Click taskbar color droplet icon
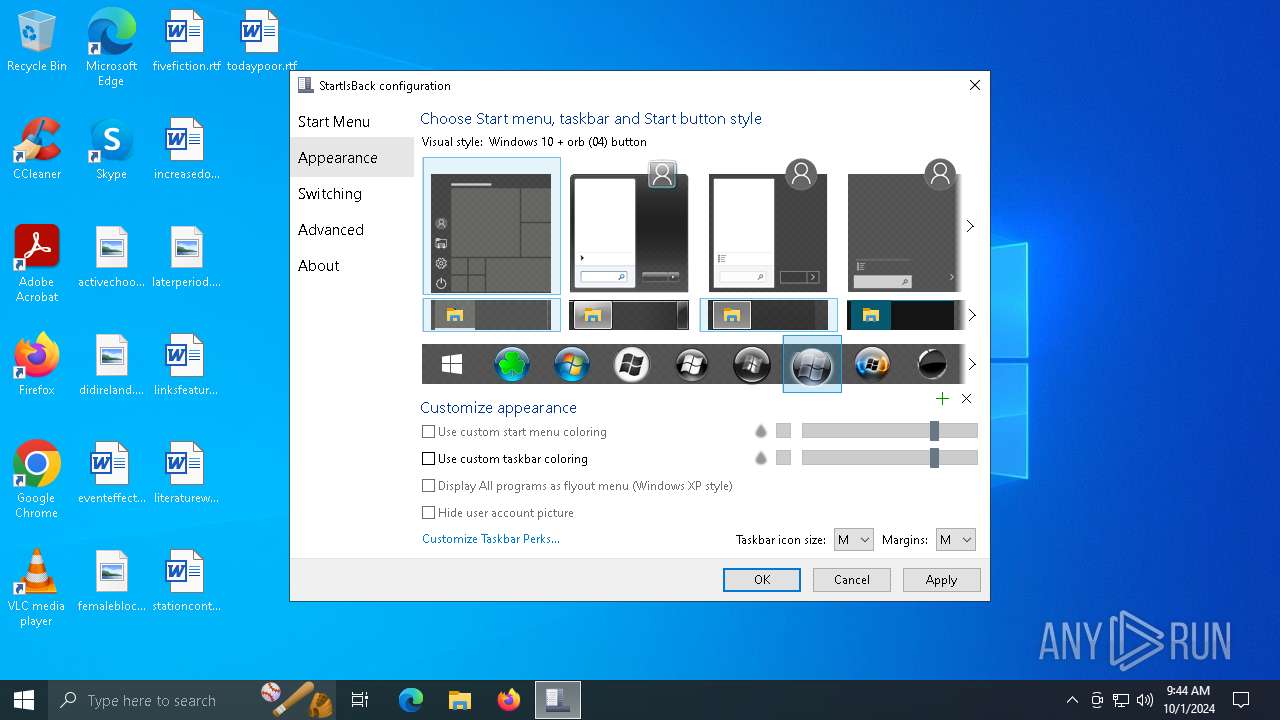1280x720 pixels. (761, 458)
